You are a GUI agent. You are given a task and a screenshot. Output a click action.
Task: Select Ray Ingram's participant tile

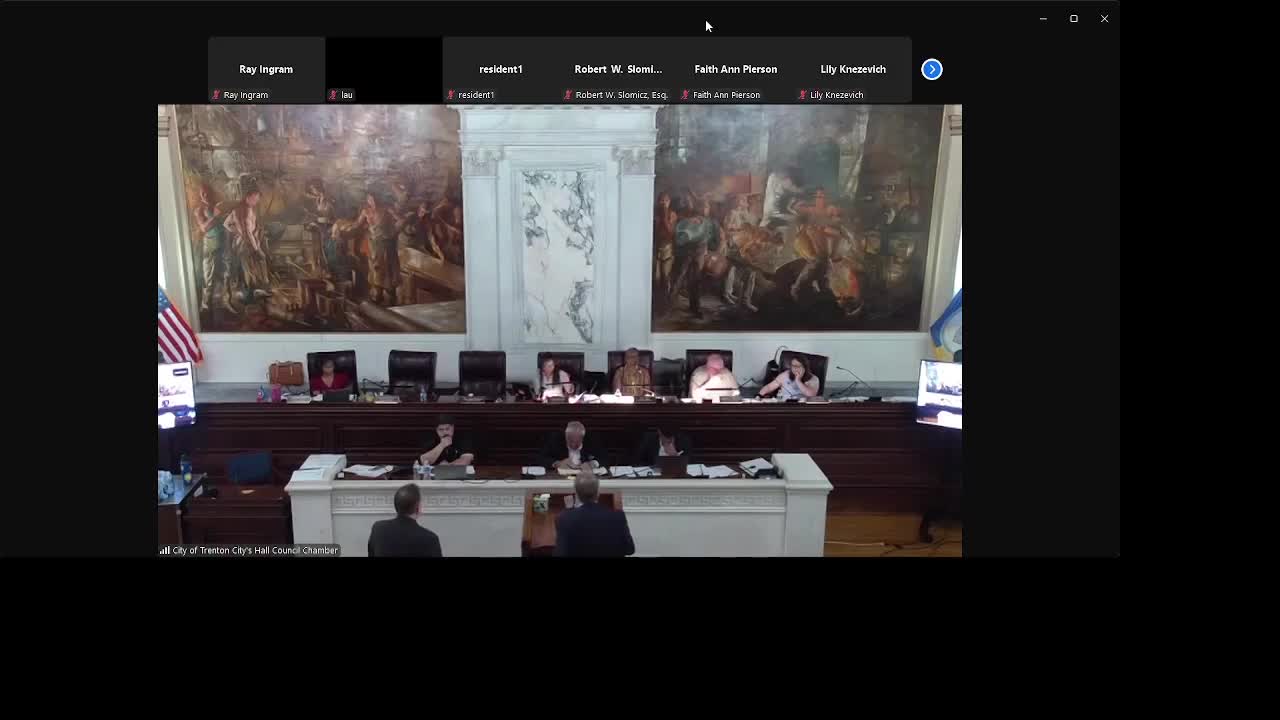[266, 69]
